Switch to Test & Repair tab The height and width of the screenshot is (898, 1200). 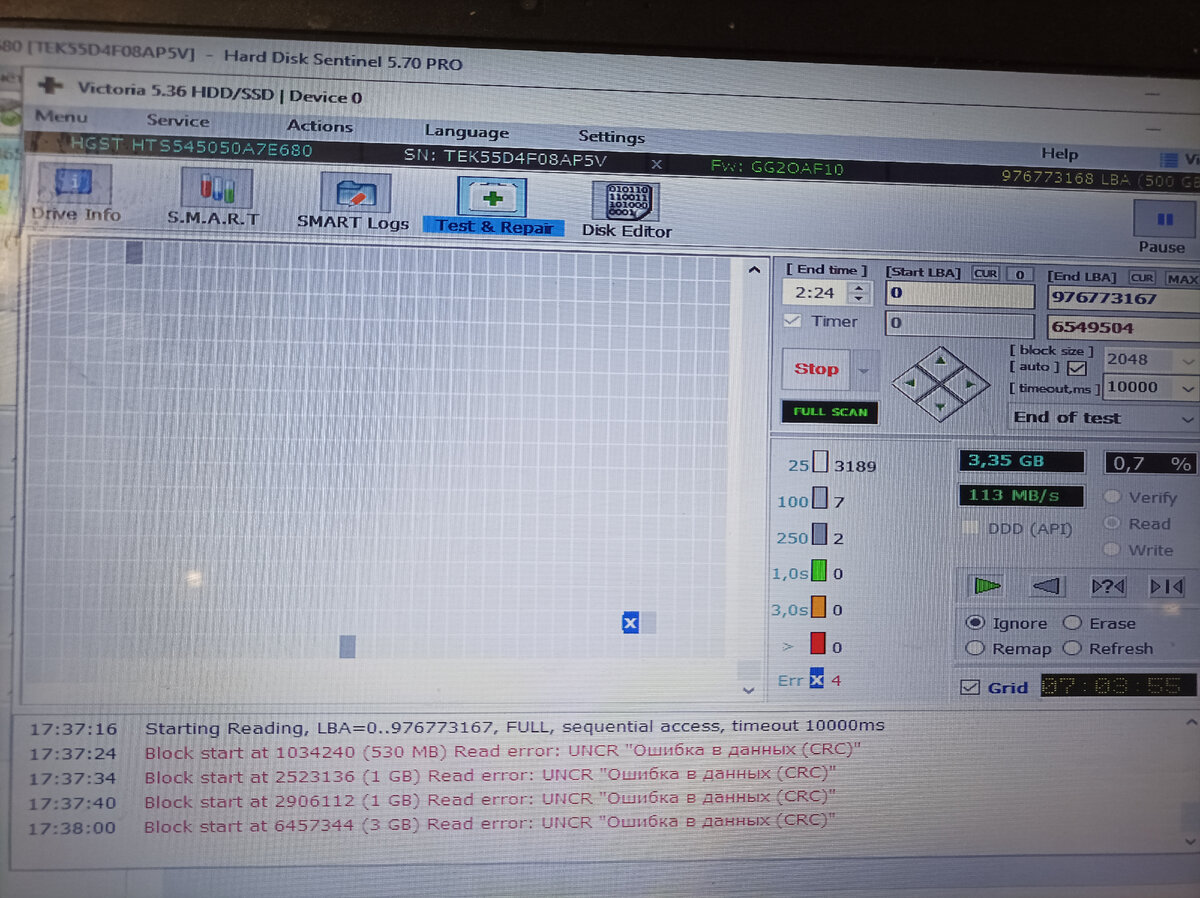494,207
